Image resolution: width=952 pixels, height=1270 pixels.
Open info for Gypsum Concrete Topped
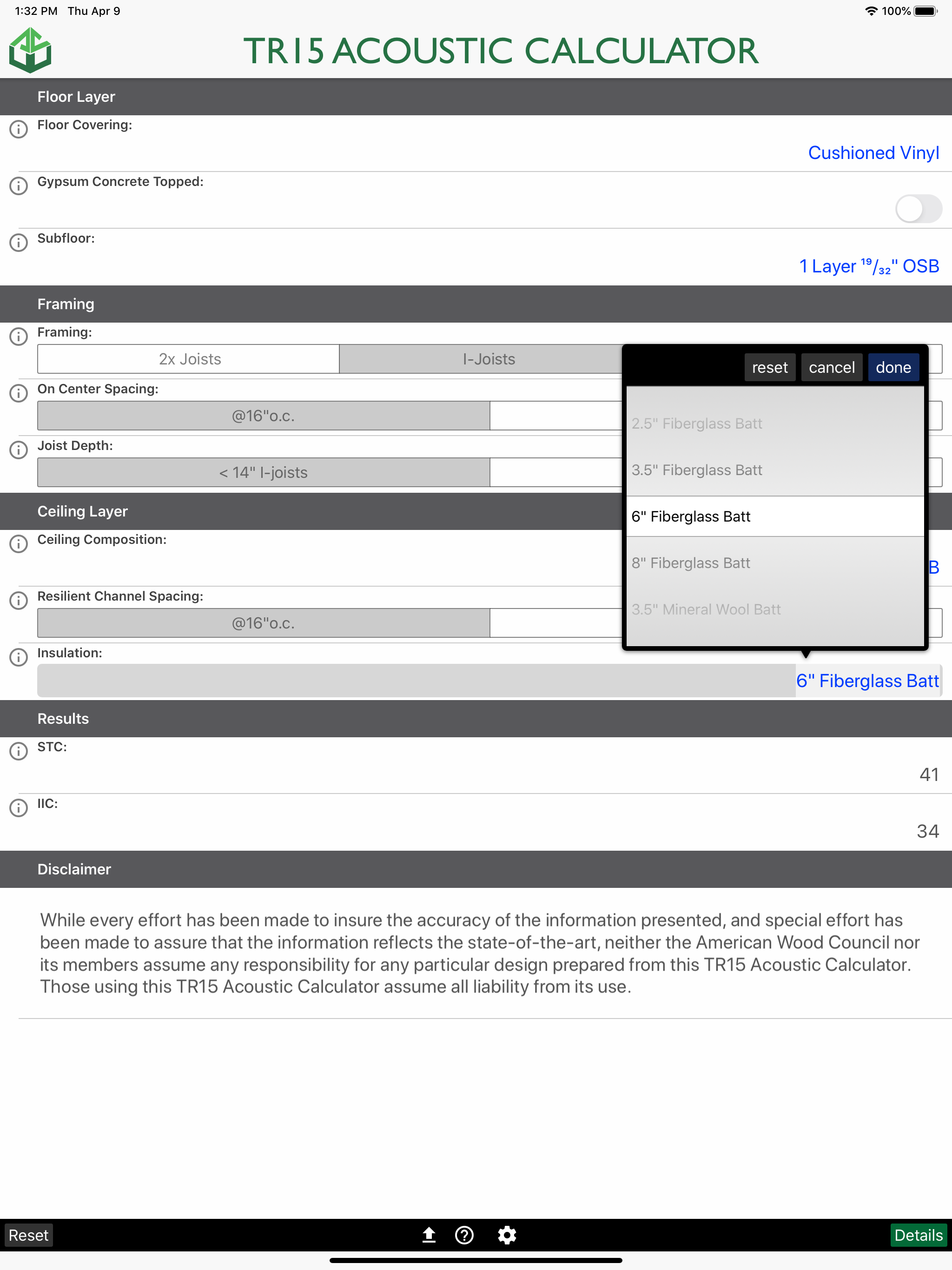tap(19, 186)
